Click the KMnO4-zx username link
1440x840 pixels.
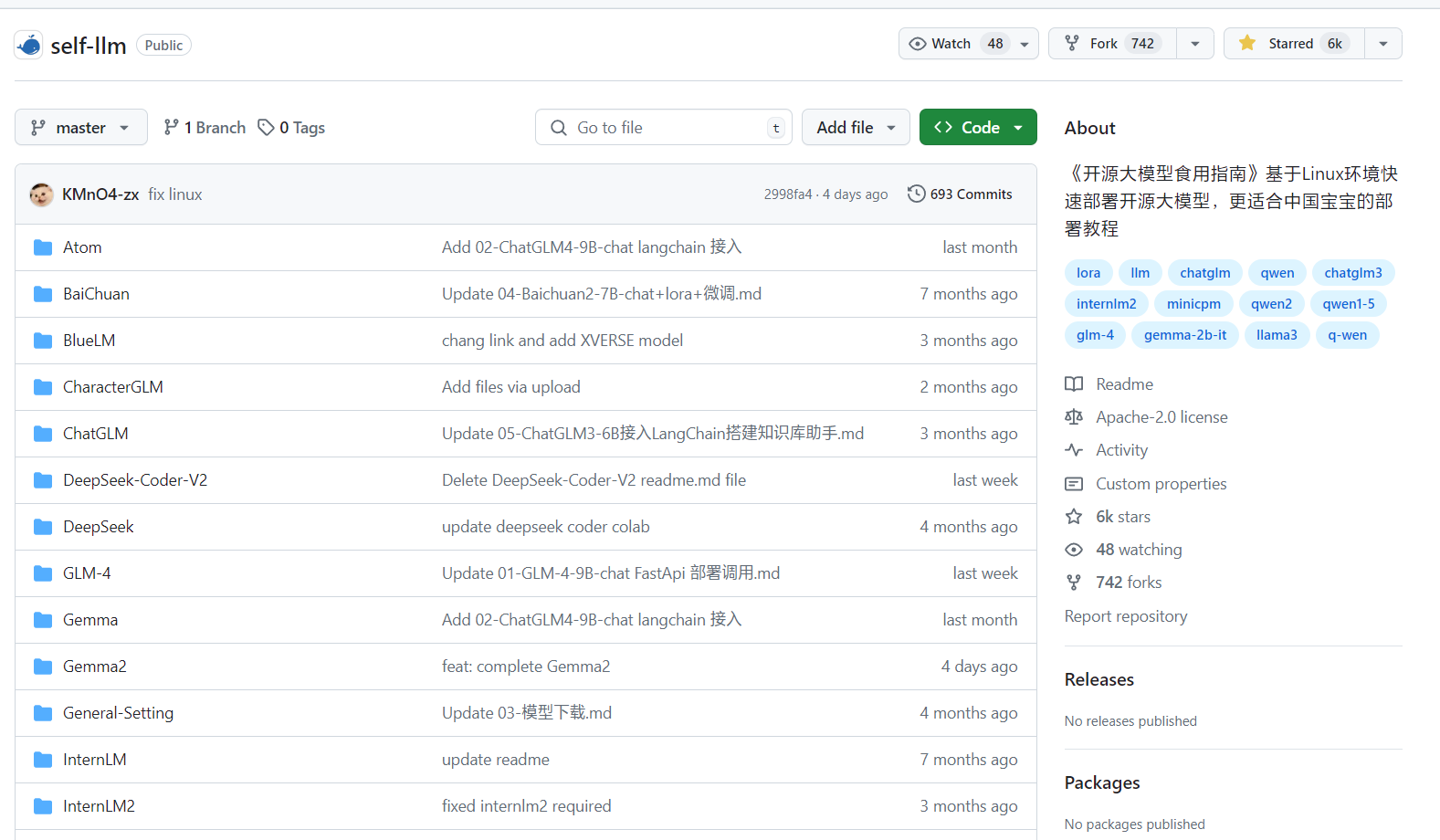coord(100,194)
